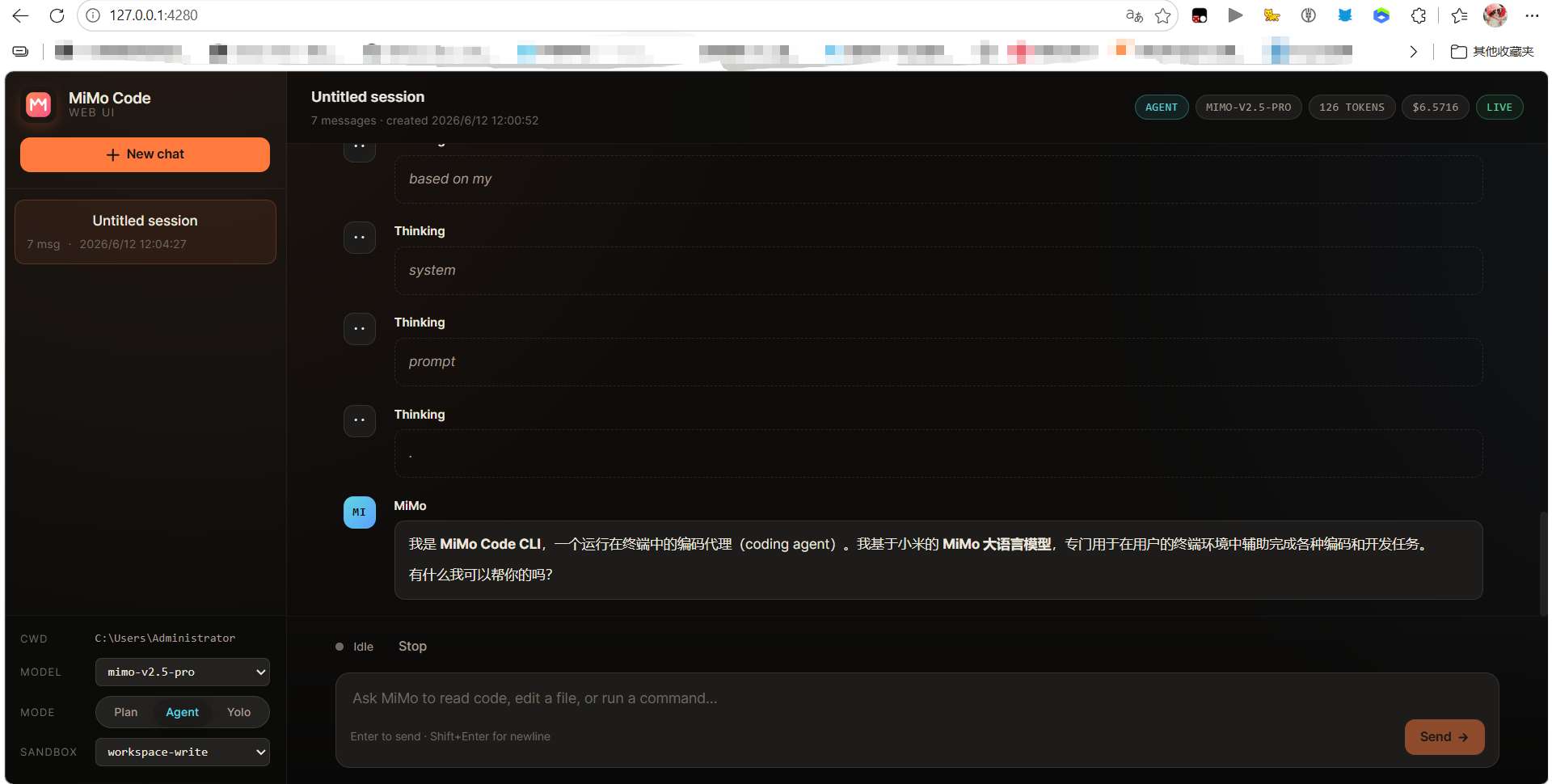Click the MiMo Code logo icon
The height and width of the screenshot is (784, 1552).
(39, 104)
